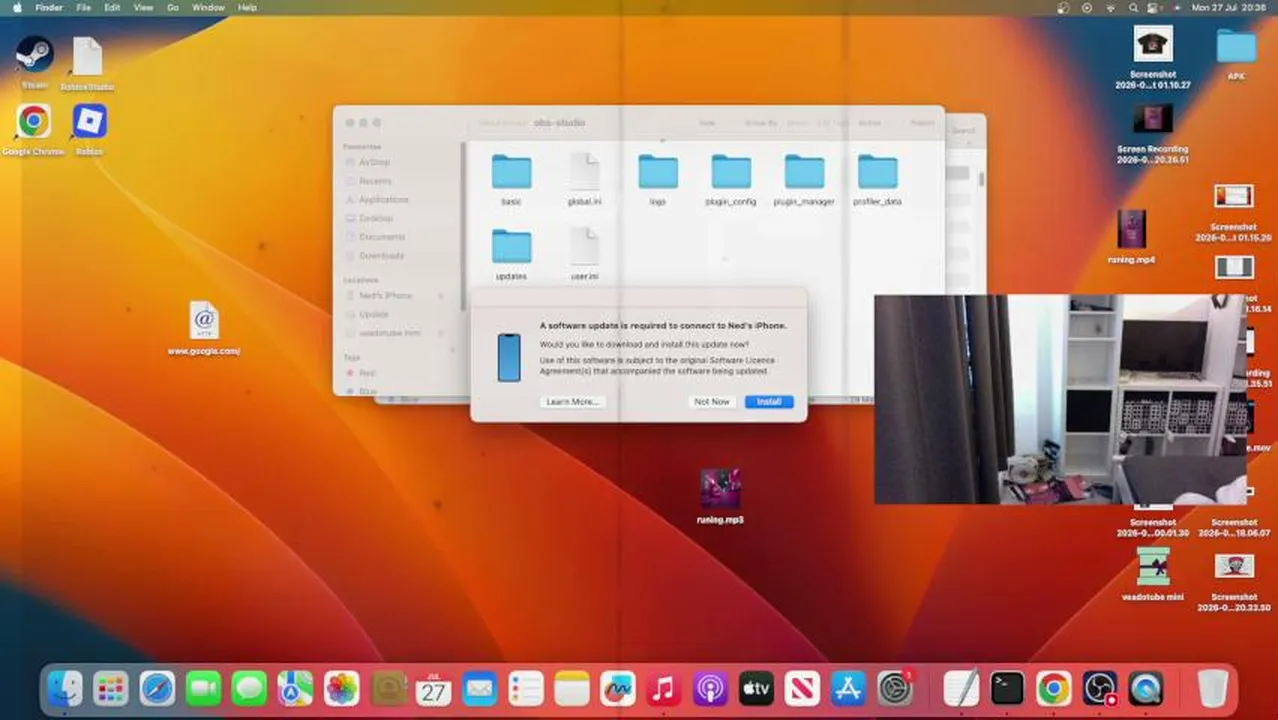This screenshot has width=1278, height=720.
Task: Open Calendar in the Dock
Action: click(433, 688)
